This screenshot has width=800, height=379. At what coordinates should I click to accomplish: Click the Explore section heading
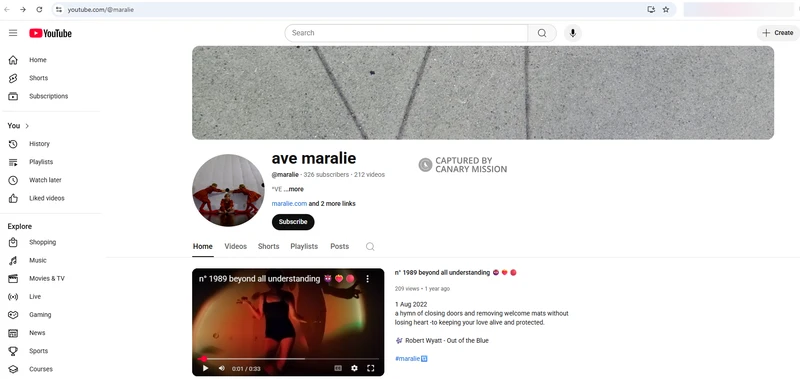[x=19, y=226]
